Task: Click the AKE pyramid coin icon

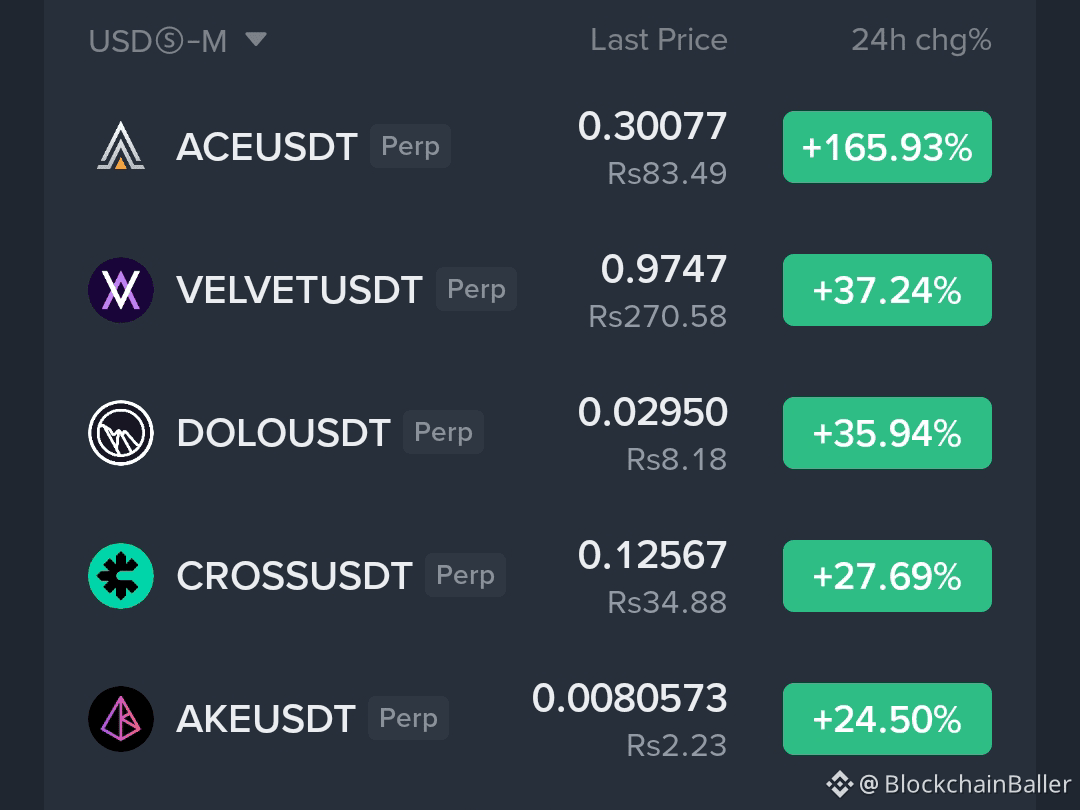Action: point(121,718)
